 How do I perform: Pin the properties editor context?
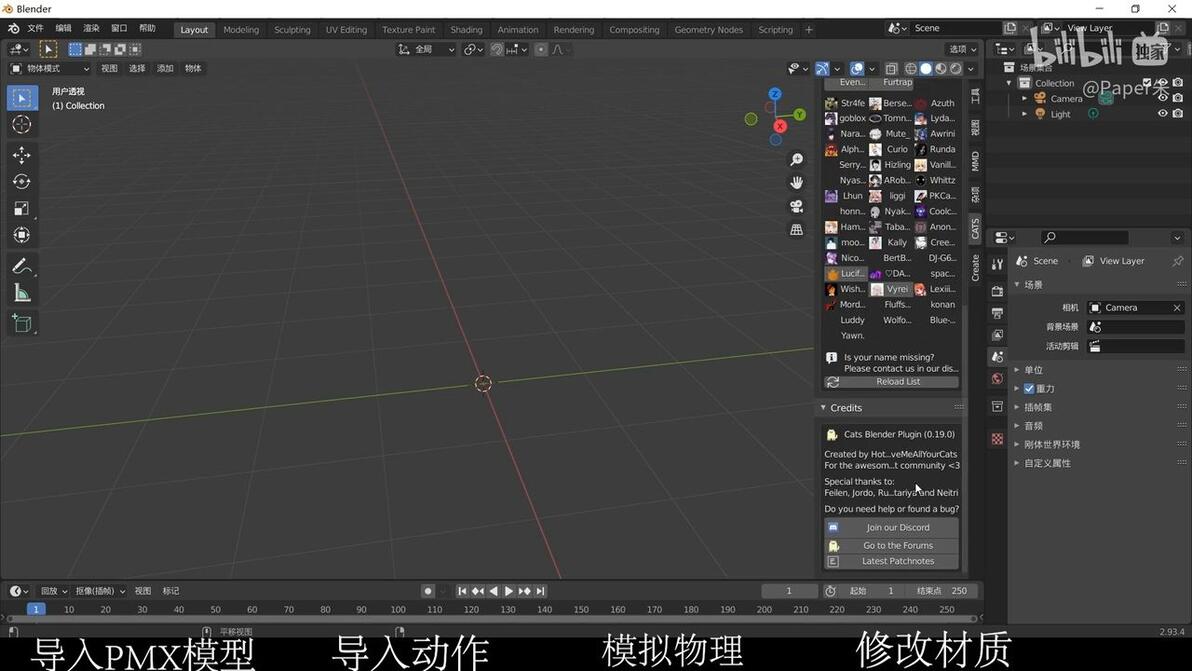[1177, 261]
